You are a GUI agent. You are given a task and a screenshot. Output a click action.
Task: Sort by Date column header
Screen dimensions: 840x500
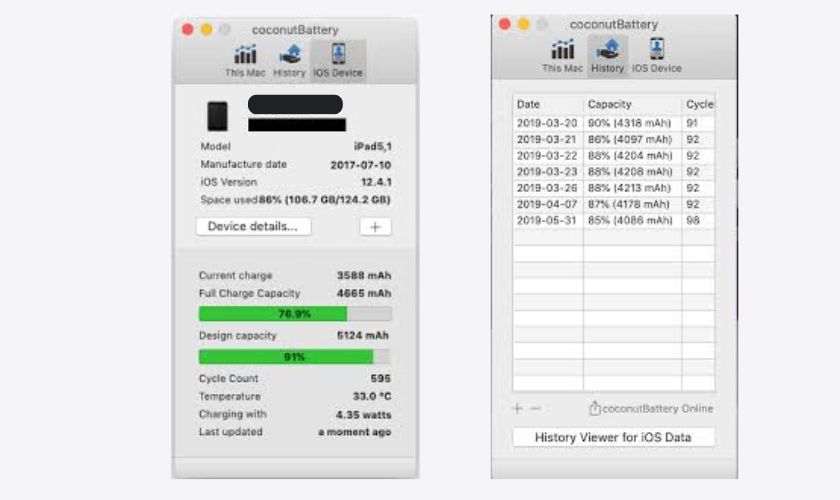click(548, 104)
